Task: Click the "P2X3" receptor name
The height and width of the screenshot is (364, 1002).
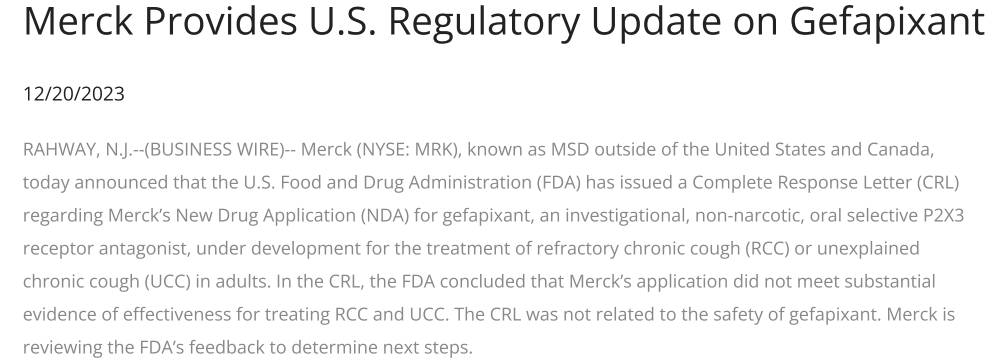Action: click(x=943, y=216)
